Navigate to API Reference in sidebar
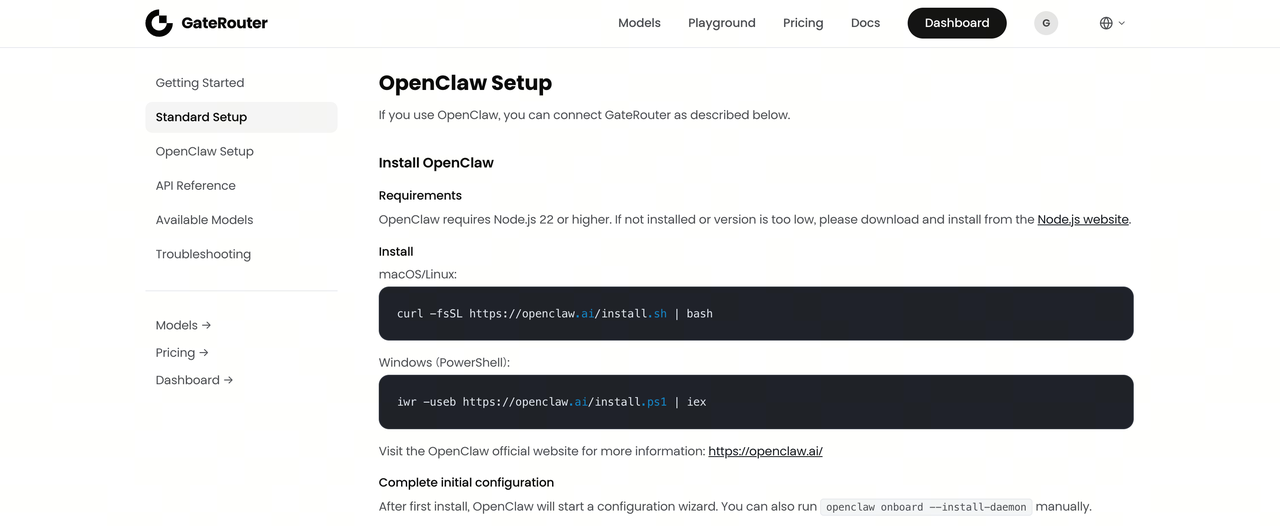1280x526 pixels. pos(196,186)
